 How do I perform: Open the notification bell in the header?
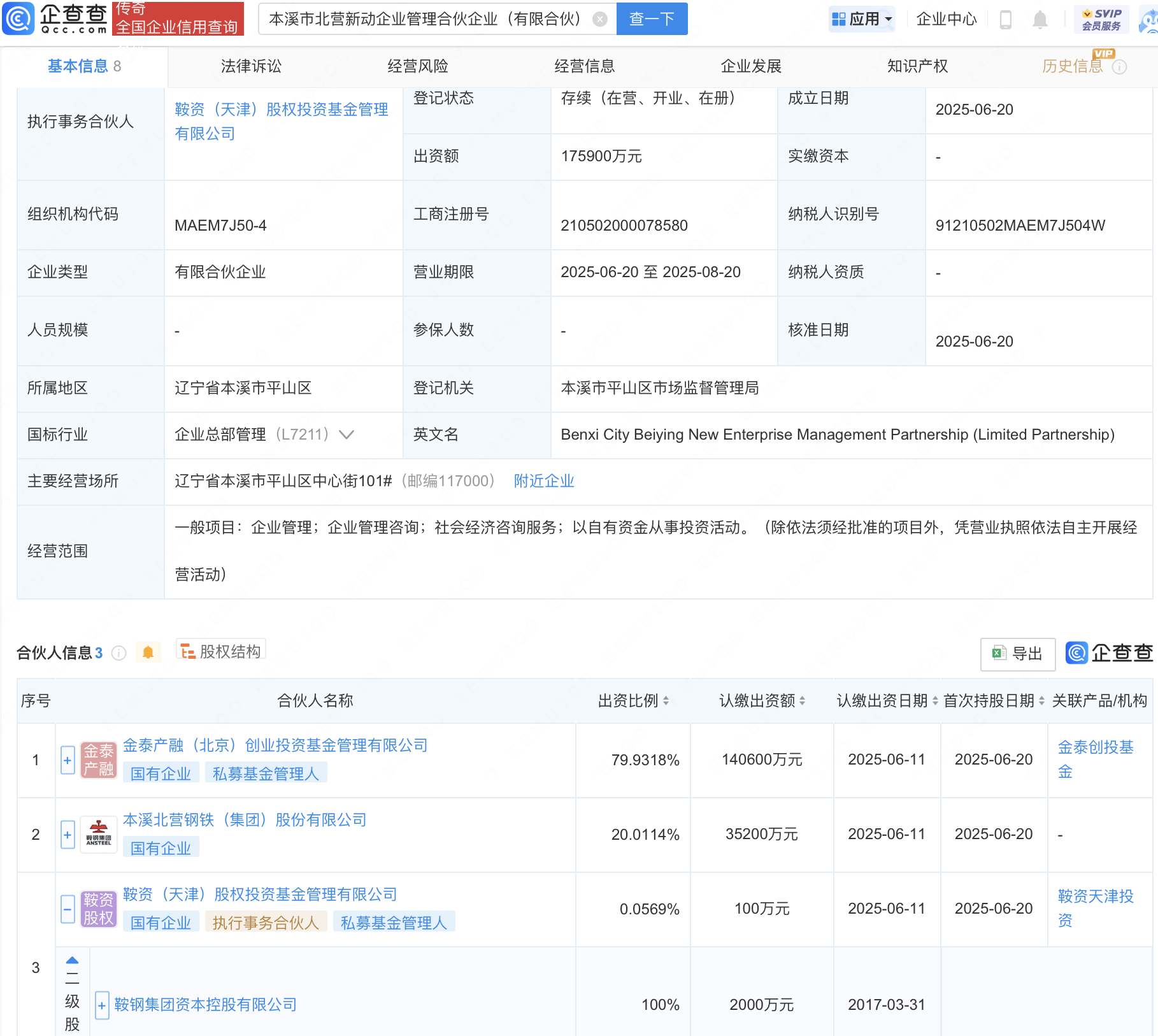click(1040, 19)
